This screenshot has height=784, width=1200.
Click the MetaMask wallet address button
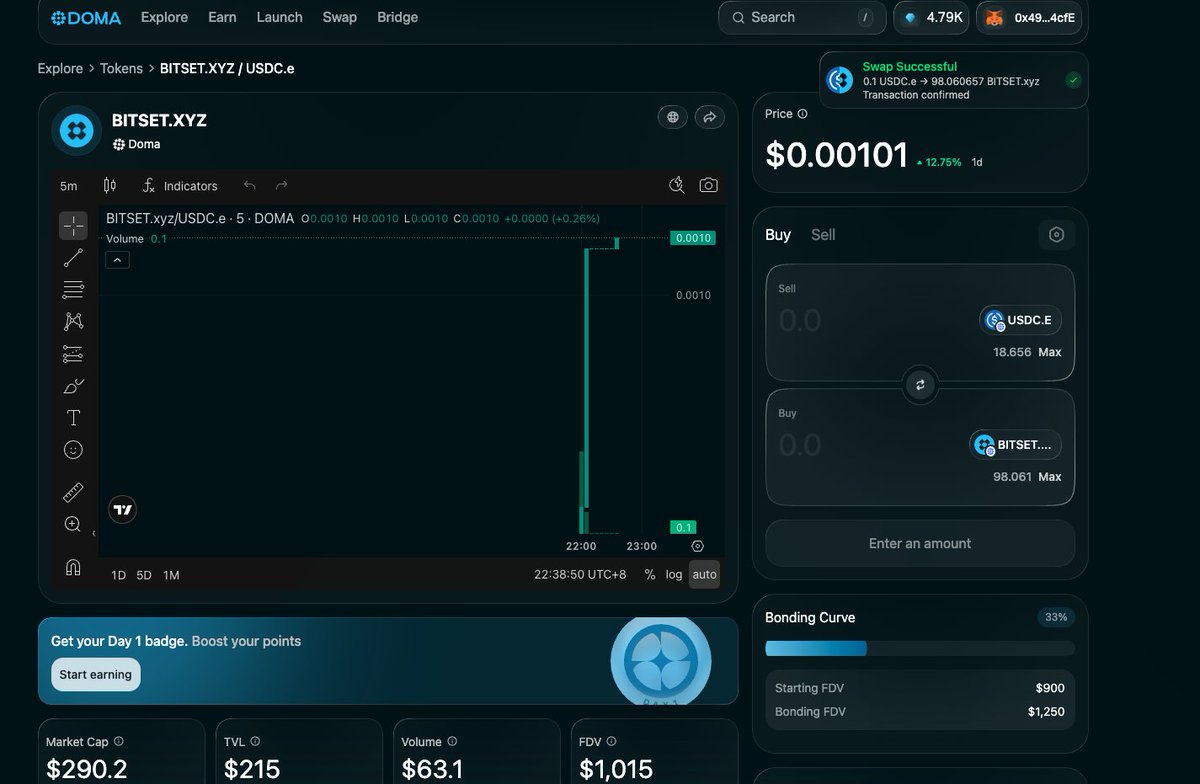click(x=1032, y=18)
